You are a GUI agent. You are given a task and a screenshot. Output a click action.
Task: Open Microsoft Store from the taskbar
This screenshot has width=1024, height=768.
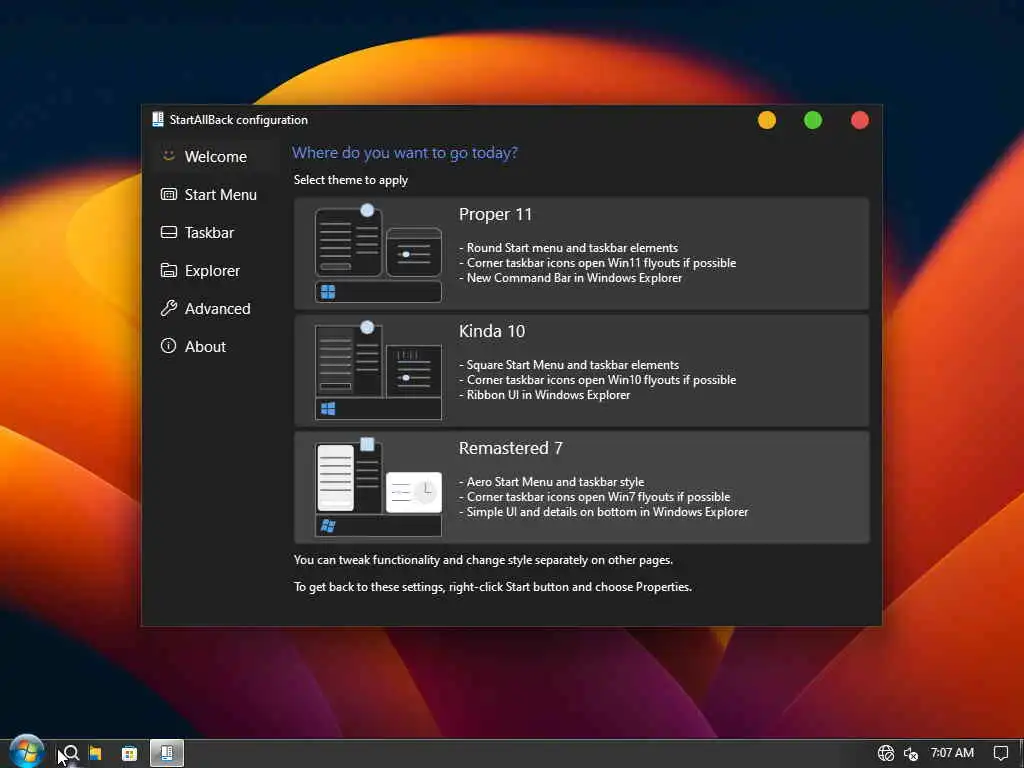pyautogui.click(x=130, y=754)
